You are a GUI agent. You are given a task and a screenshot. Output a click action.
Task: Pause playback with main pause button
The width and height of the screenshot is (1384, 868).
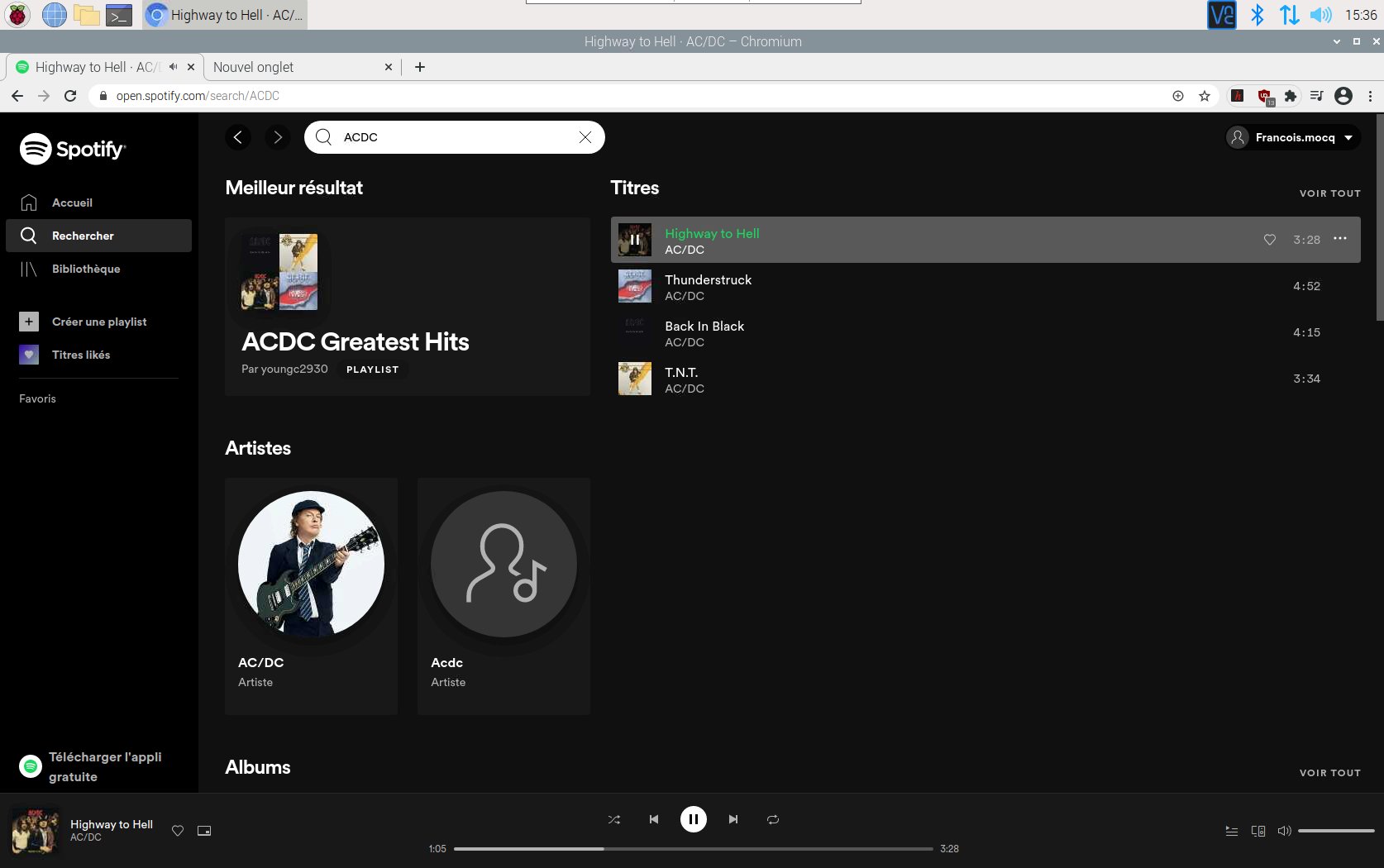pos(694,819)
